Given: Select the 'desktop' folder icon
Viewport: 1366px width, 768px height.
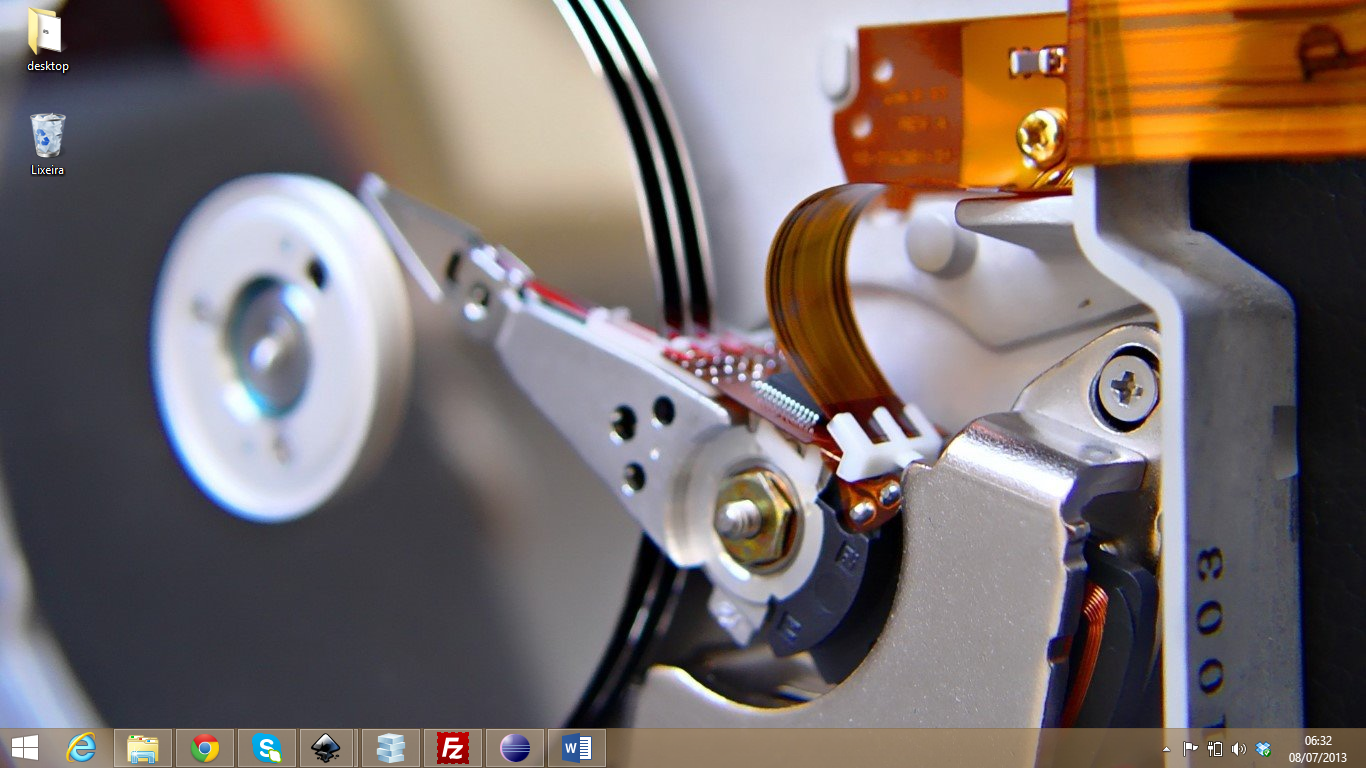Looking at the screenshot, I should coord(47,38).
